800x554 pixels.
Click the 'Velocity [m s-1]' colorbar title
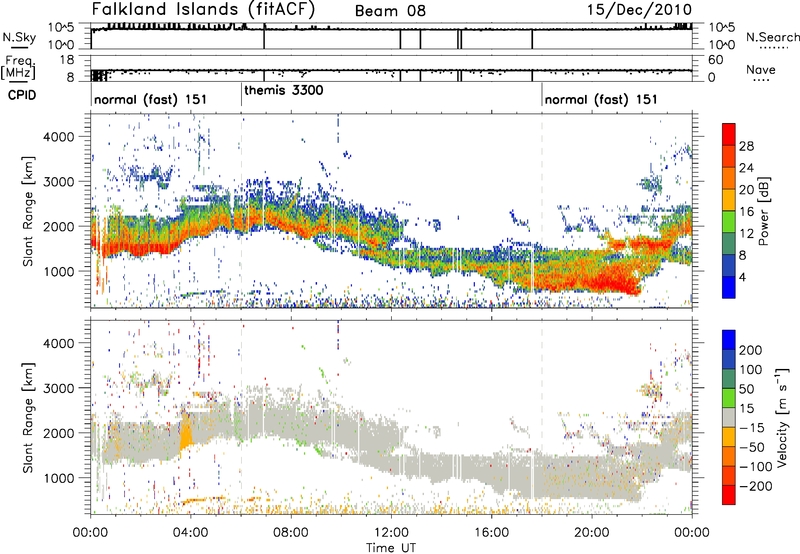click(x=783, y=417)
